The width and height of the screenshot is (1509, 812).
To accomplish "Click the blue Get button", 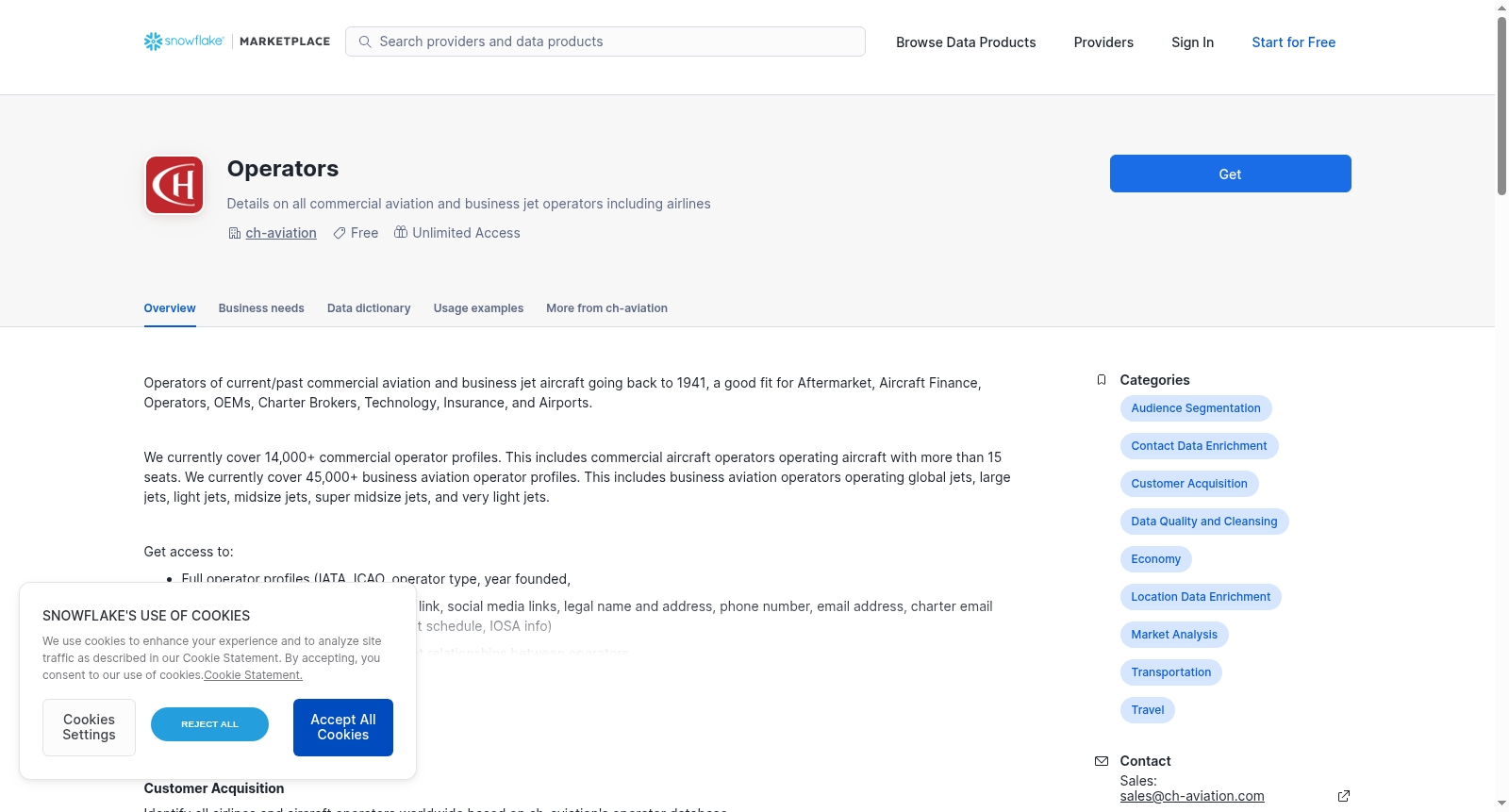I will tap(1230, 174).
